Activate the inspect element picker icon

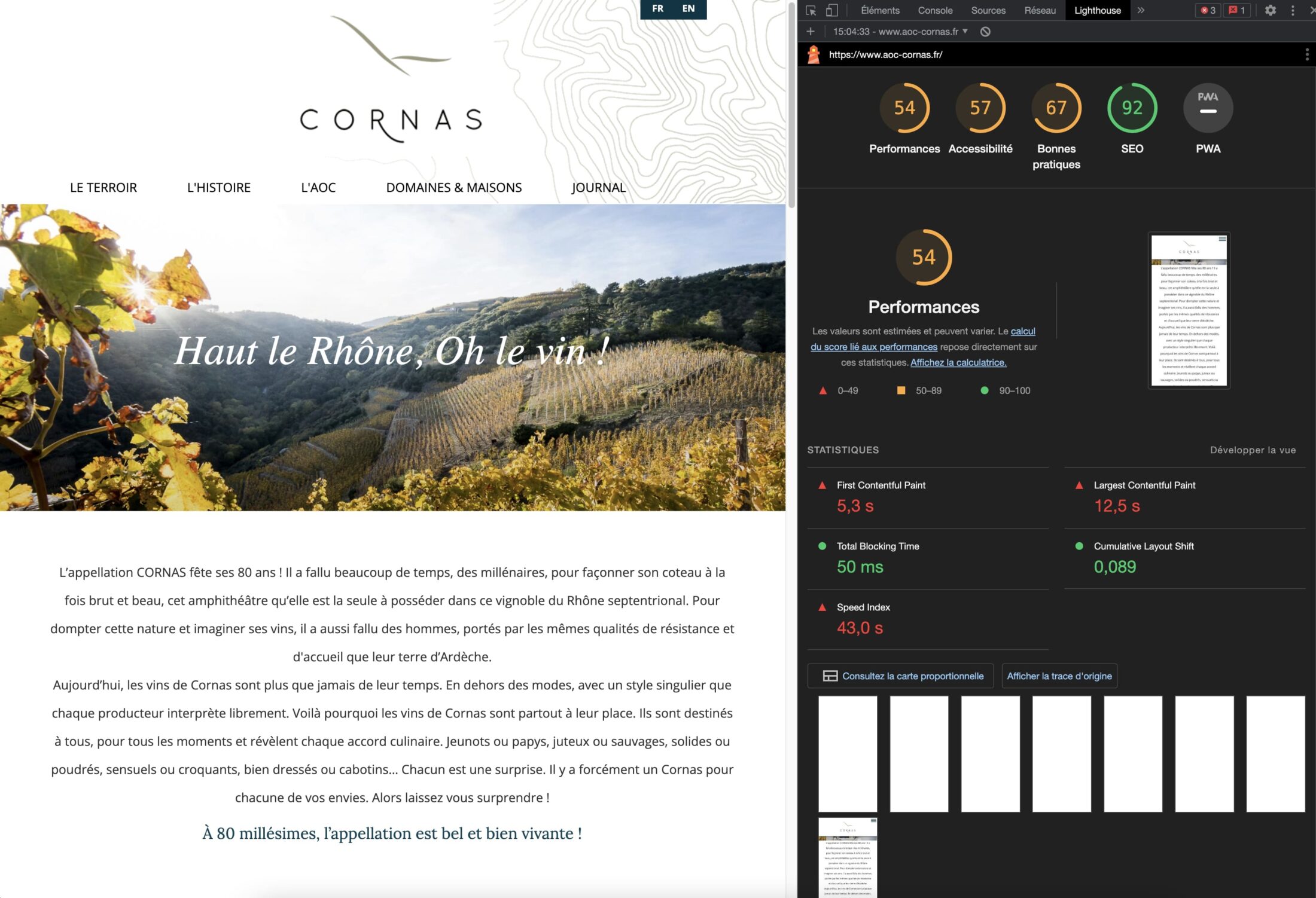pyautogui.click(x=811, y=10)
